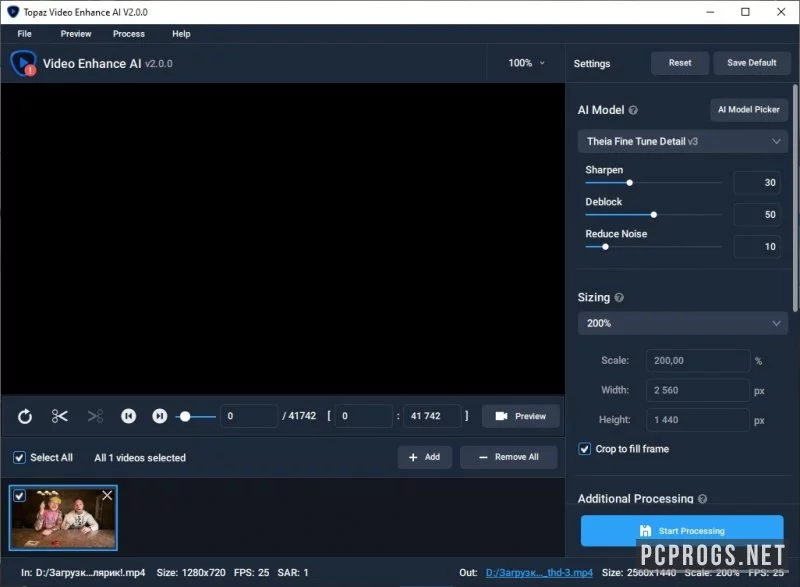Click the Video Enhance AI logo icon

[23, 63]
